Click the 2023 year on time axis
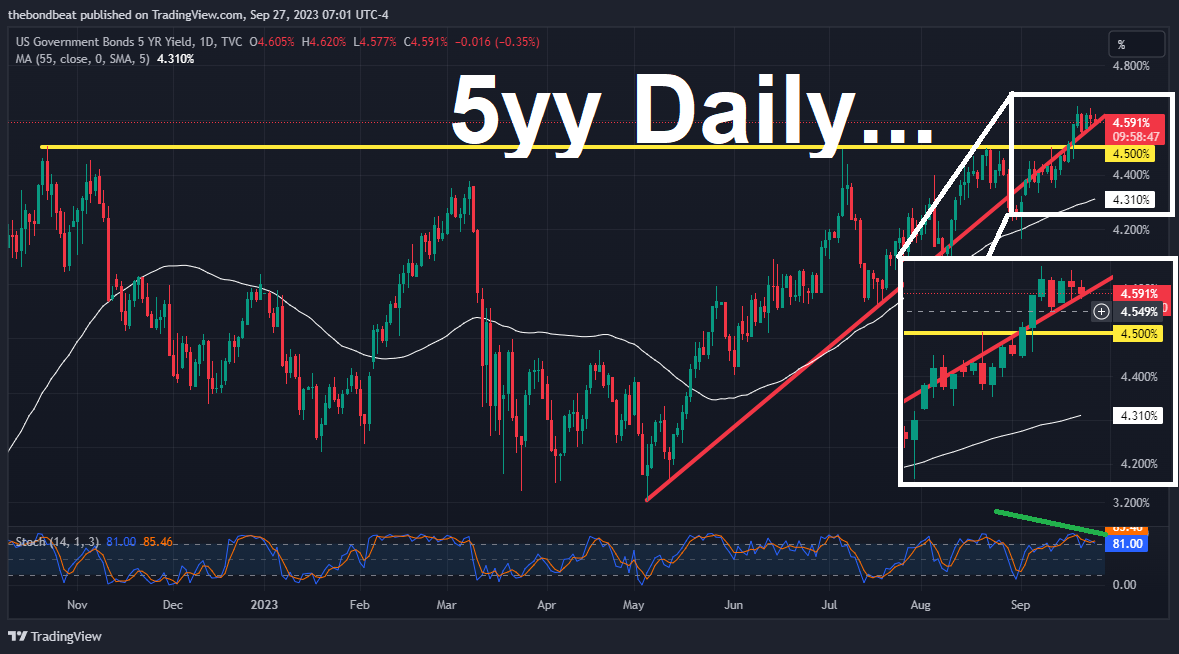 [264, 604]
